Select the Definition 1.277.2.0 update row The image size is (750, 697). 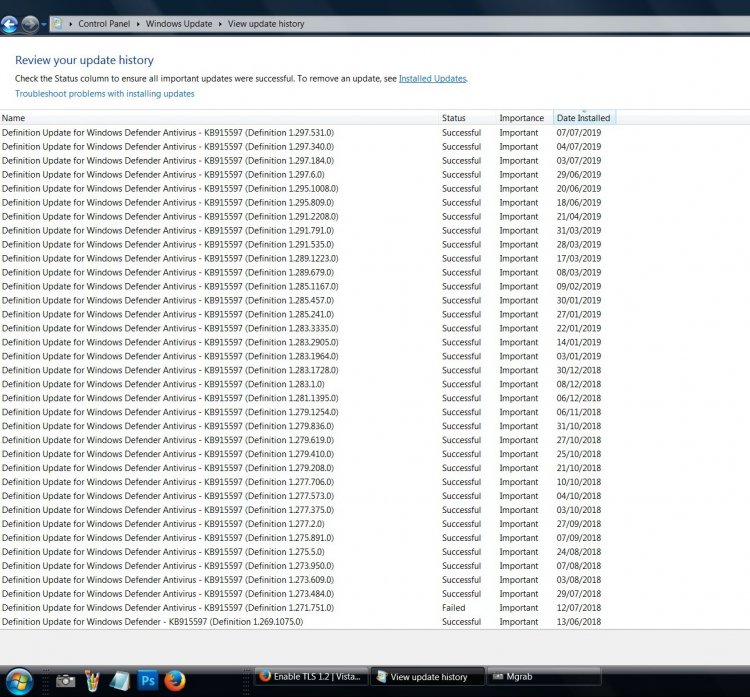pyautogui.click(x=308, y=524)
